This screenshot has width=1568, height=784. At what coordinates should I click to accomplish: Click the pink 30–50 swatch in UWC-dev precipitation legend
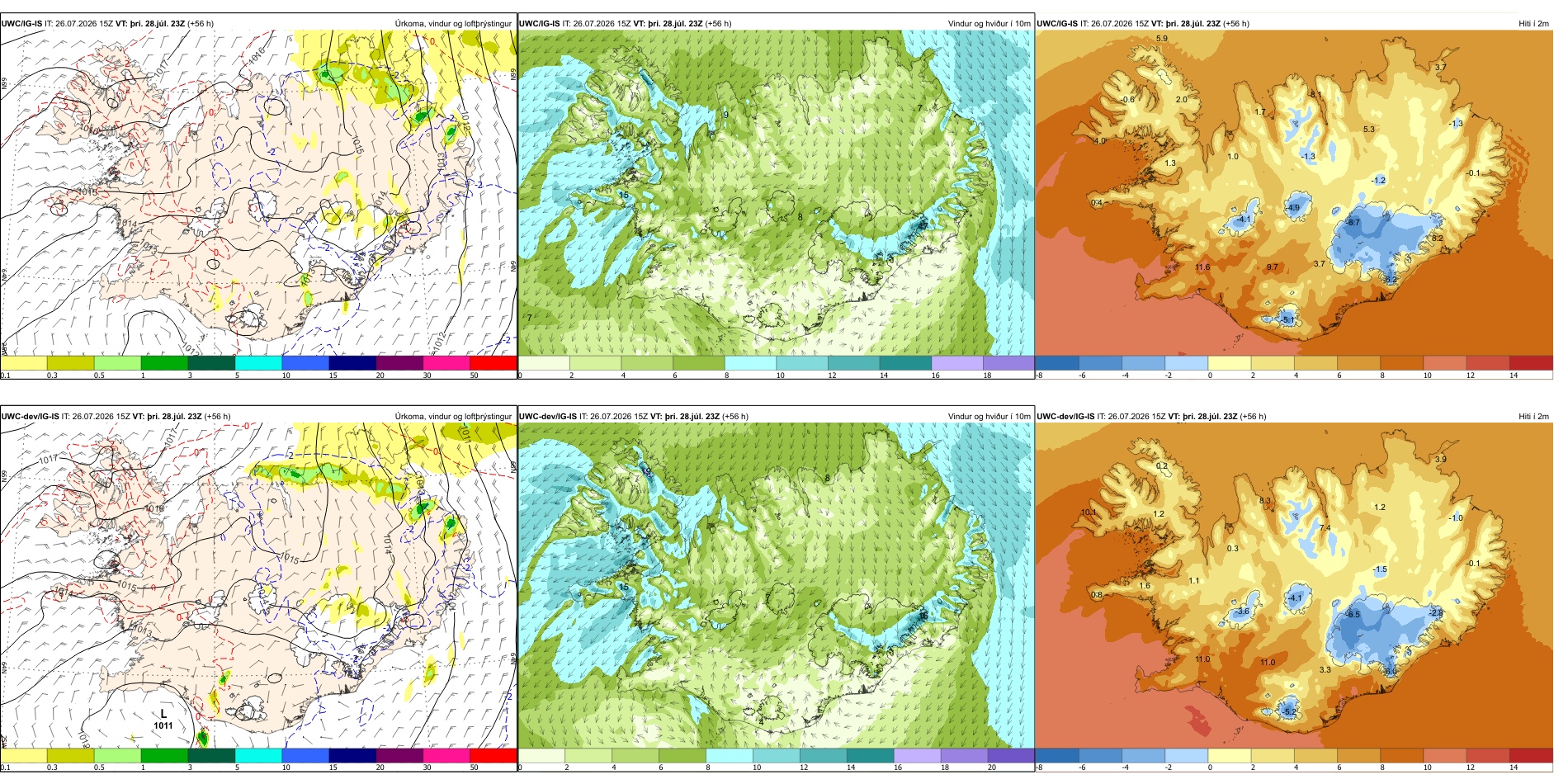tap(446, 755)
